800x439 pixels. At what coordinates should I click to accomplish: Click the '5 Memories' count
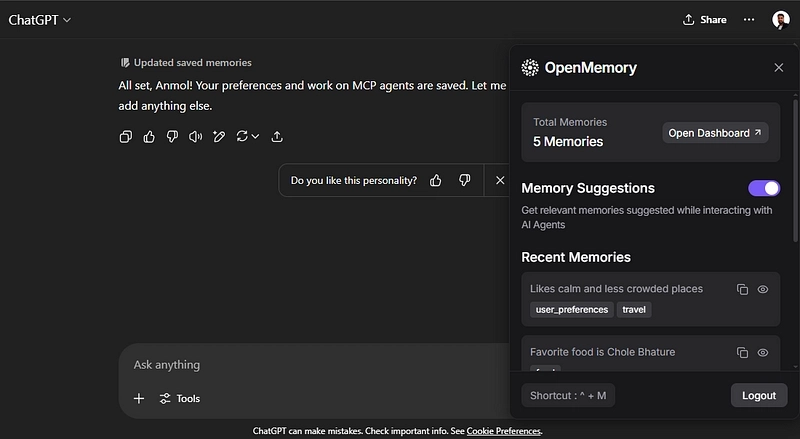click(x=568, y=142)
